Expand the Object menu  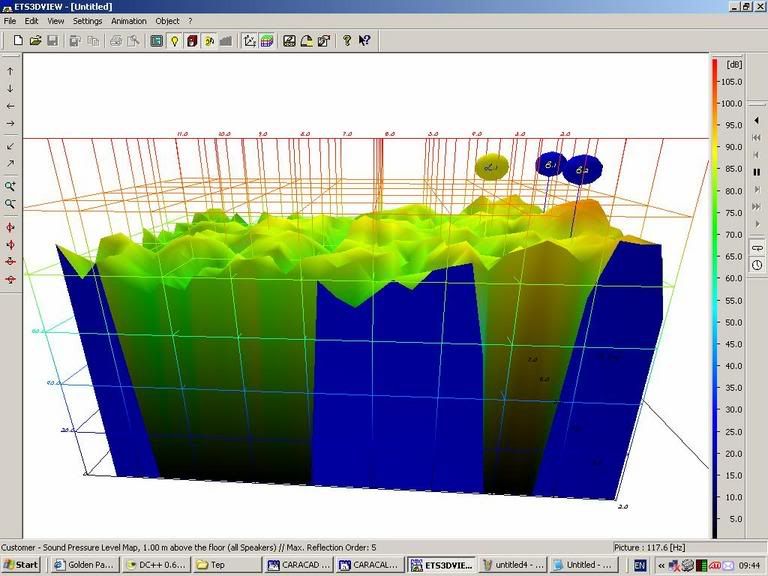click(x=167, y=21)
